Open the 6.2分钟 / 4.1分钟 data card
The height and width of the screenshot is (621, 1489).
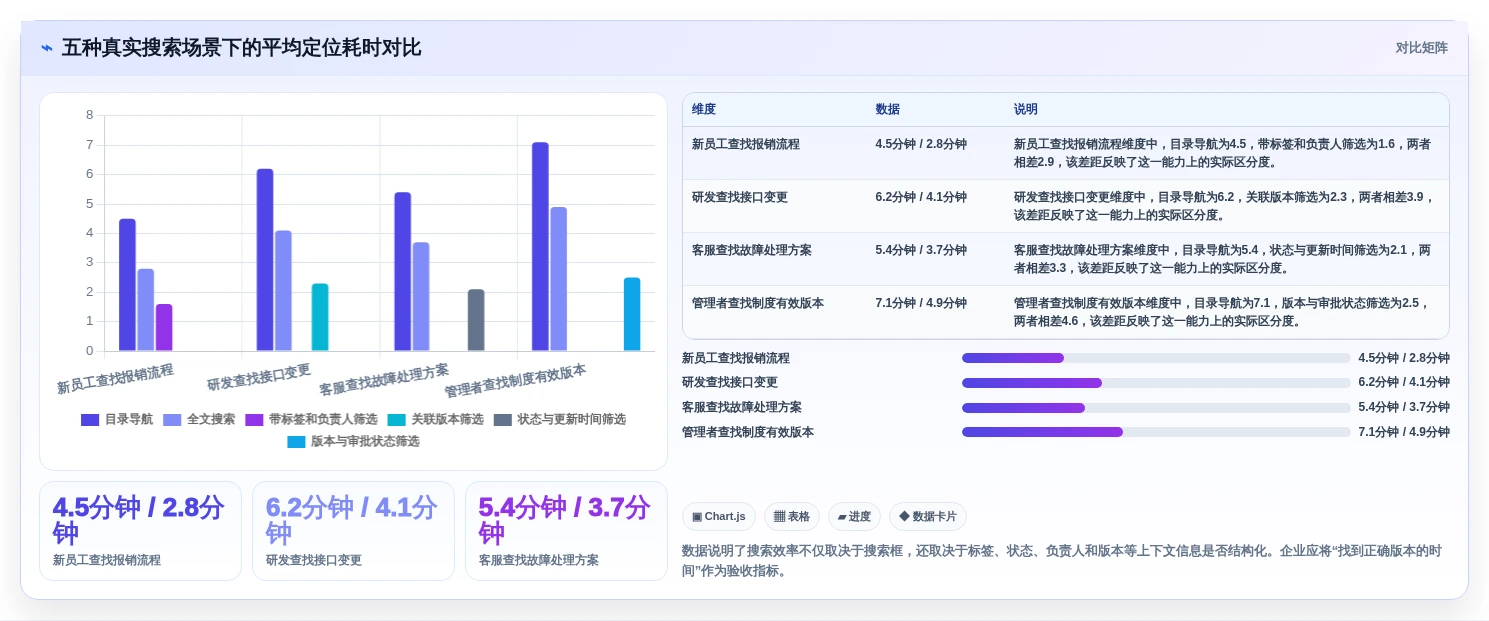point(353,531)
